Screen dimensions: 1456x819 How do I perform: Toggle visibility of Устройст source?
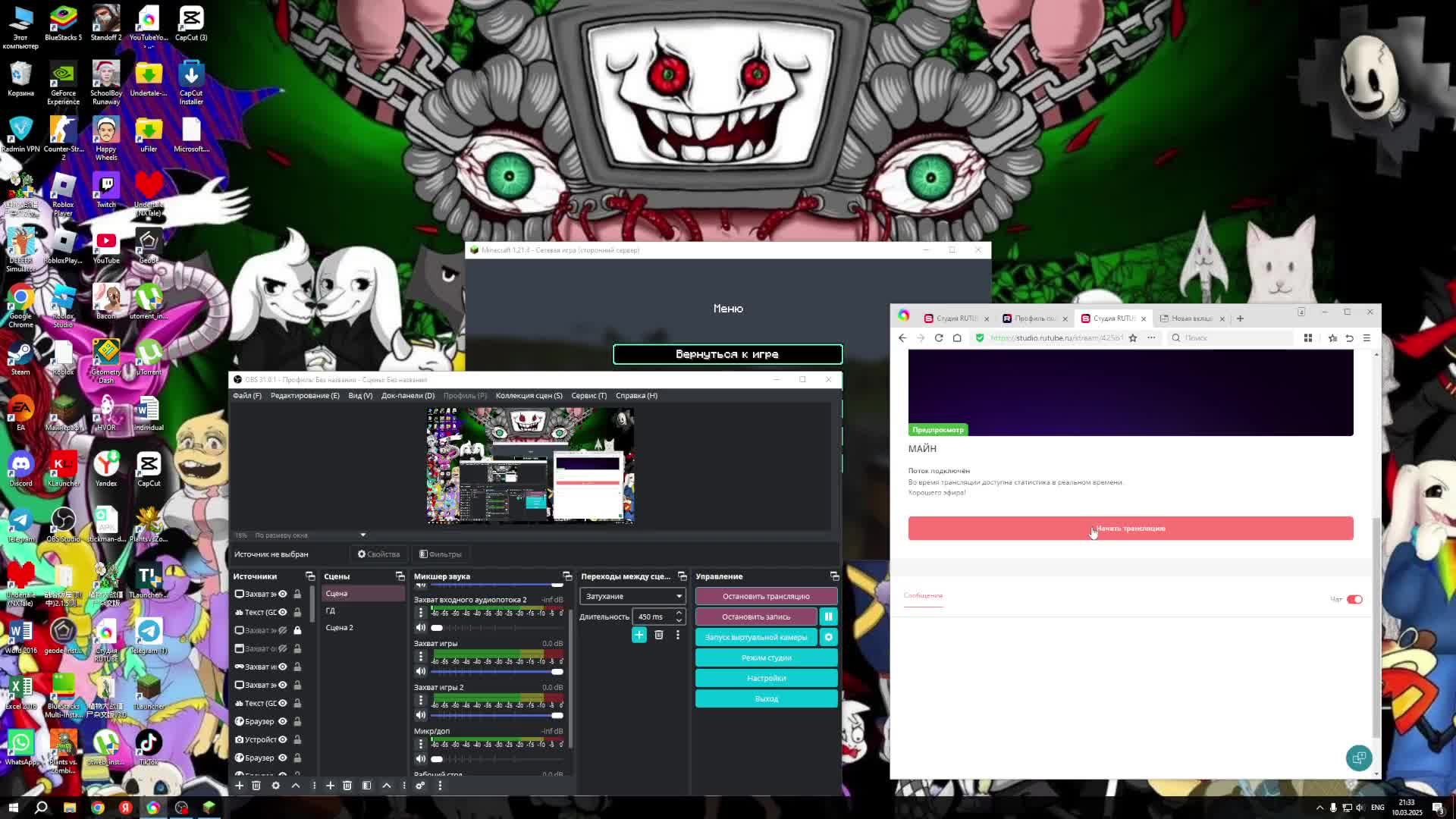tap(283, 739)
